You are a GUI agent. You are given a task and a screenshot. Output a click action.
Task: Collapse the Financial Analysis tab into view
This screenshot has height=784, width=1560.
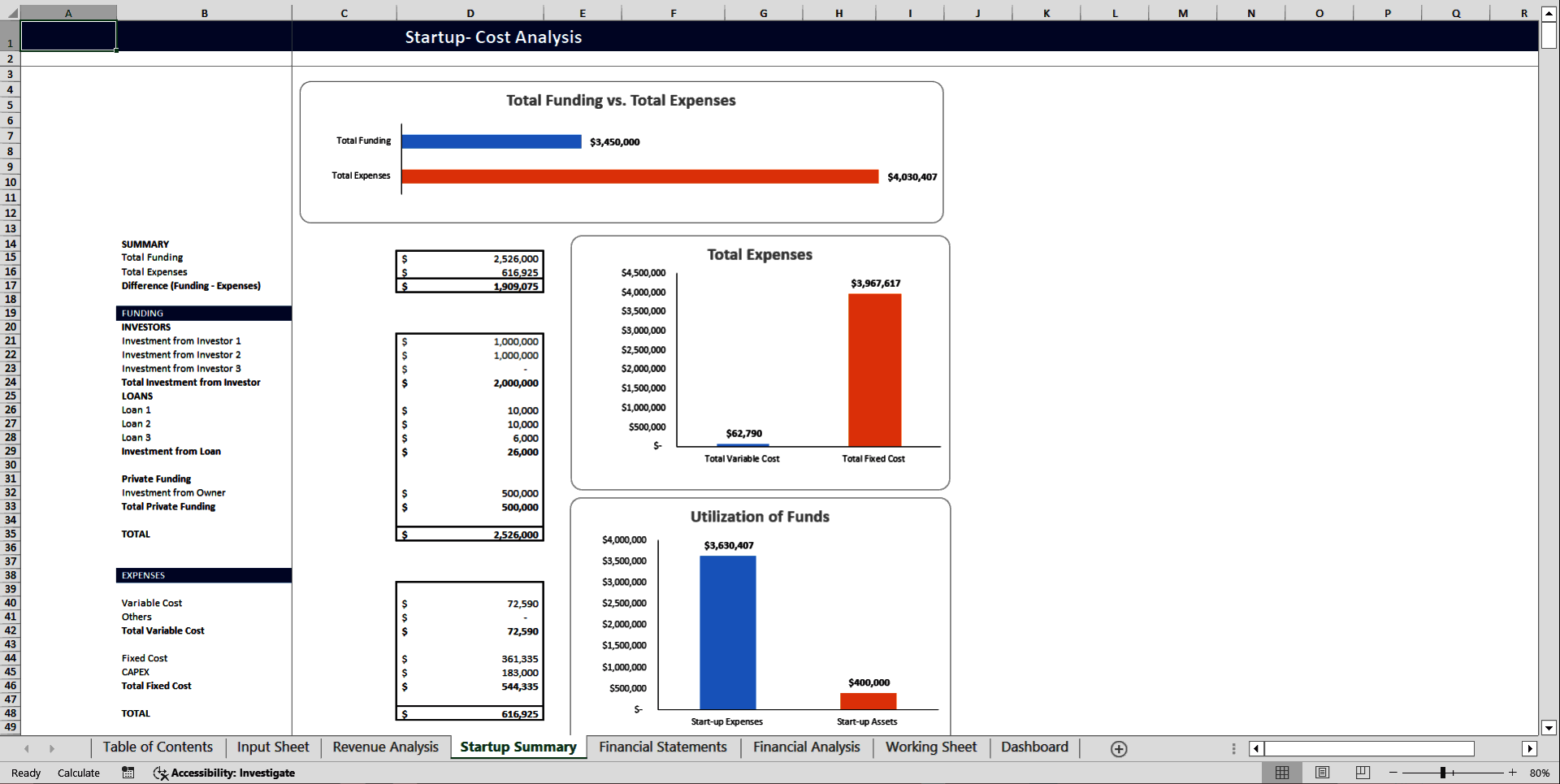[806, 747]
